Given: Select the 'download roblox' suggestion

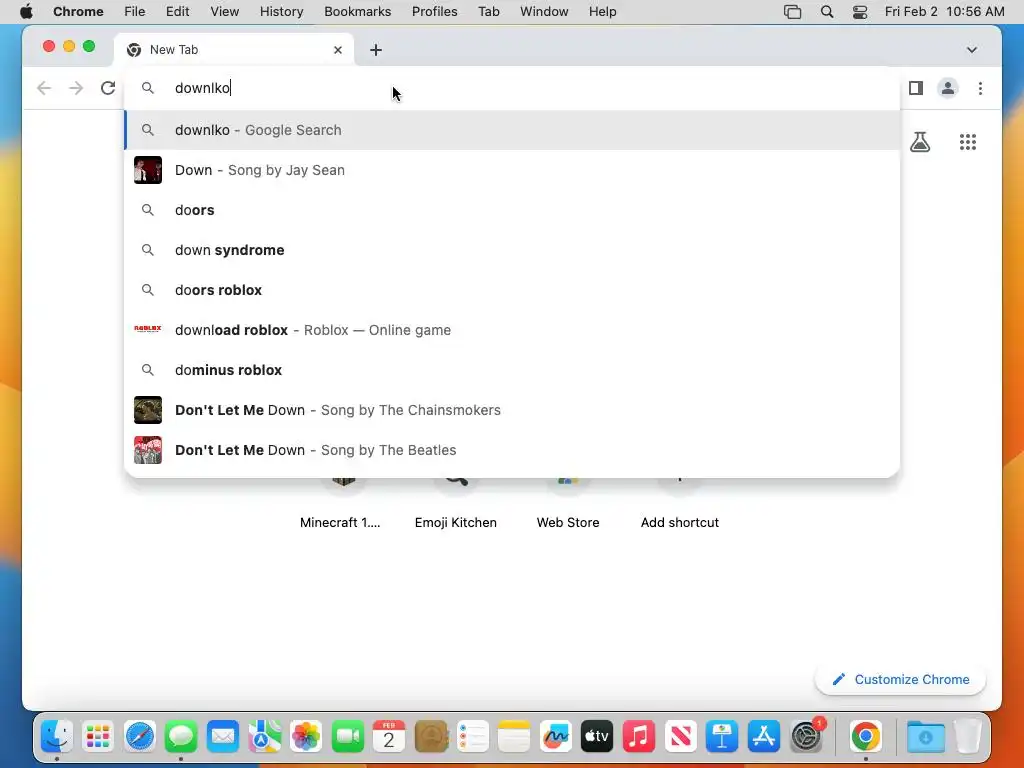Looking at the screenshot, I should [513, 330].
